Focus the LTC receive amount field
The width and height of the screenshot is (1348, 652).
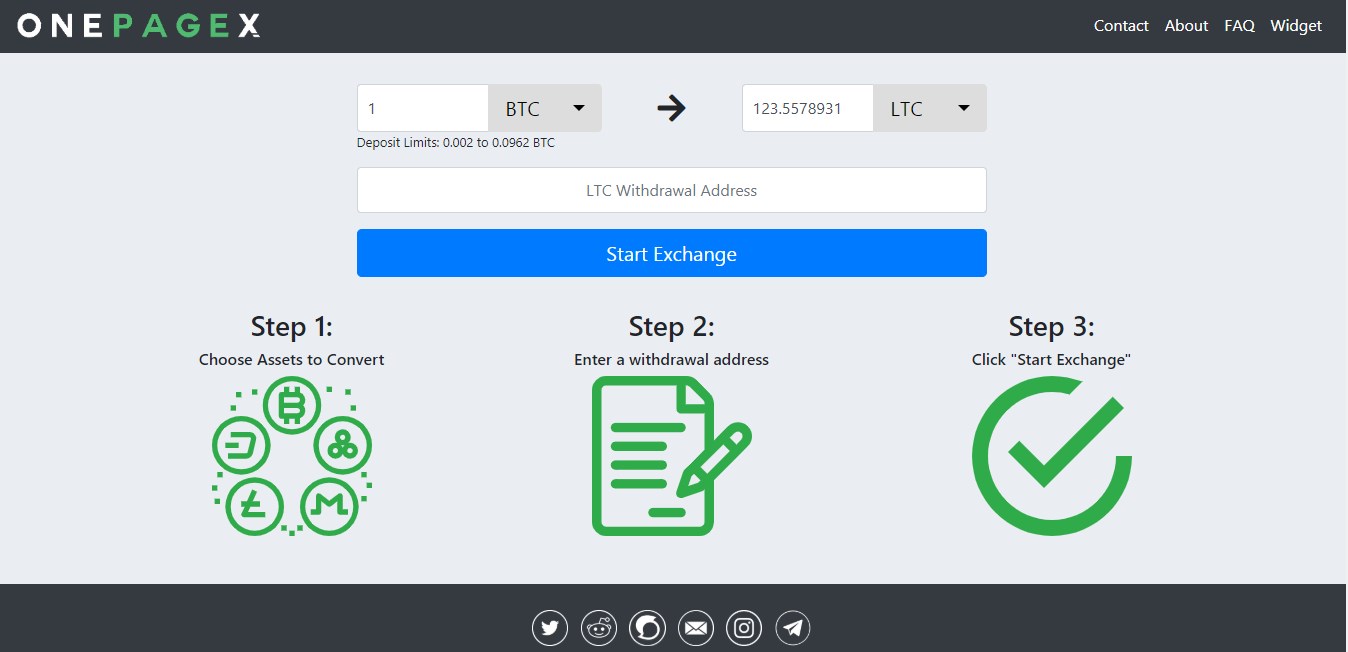point(808,108)
